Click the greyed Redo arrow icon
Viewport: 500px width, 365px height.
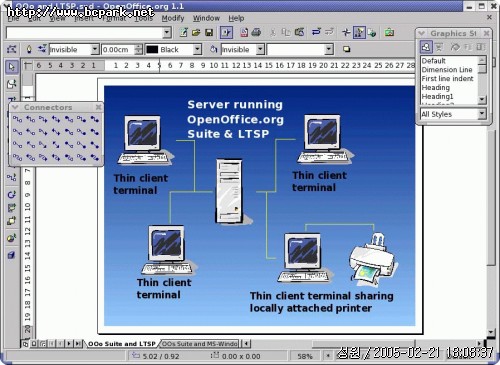(329, 32)
